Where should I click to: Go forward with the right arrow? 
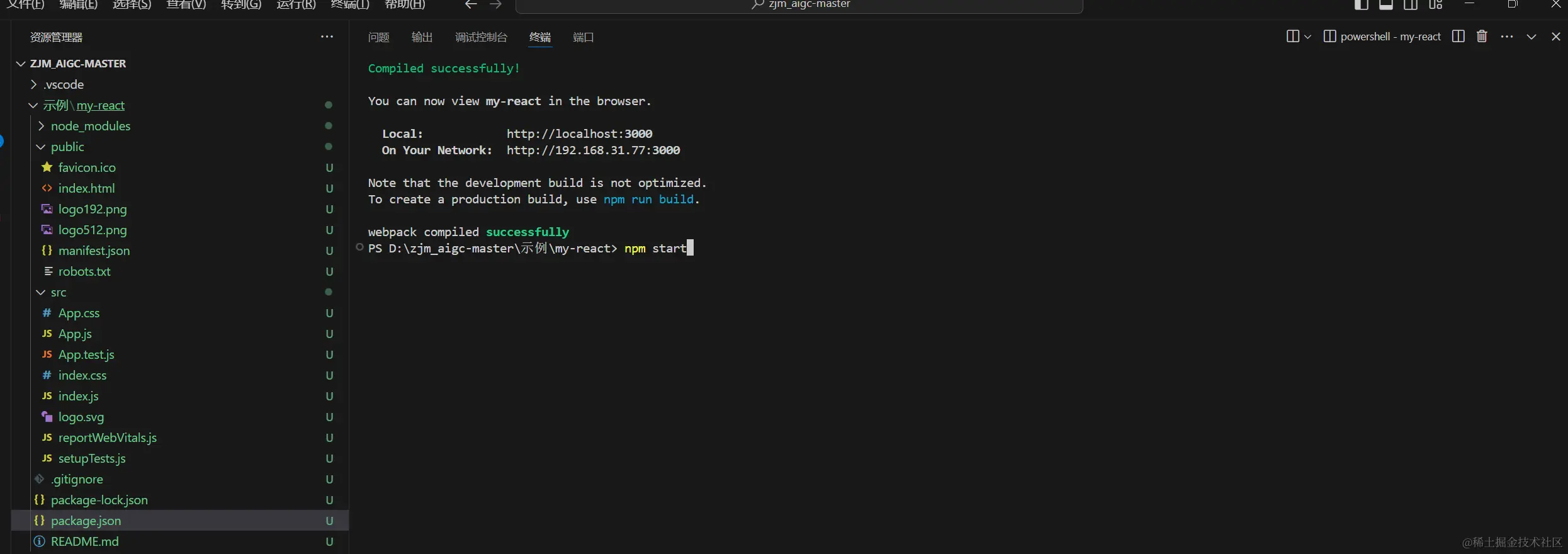[496, 4]
